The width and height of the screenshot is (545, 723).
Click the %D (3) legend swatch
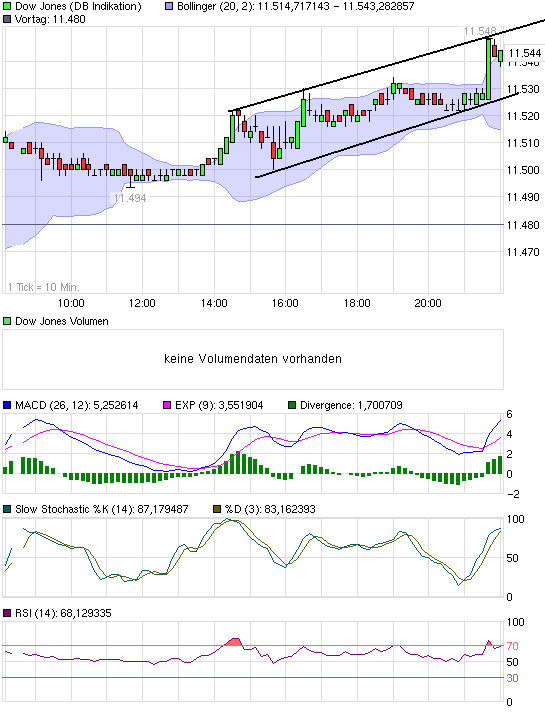(x=217, y=510)
